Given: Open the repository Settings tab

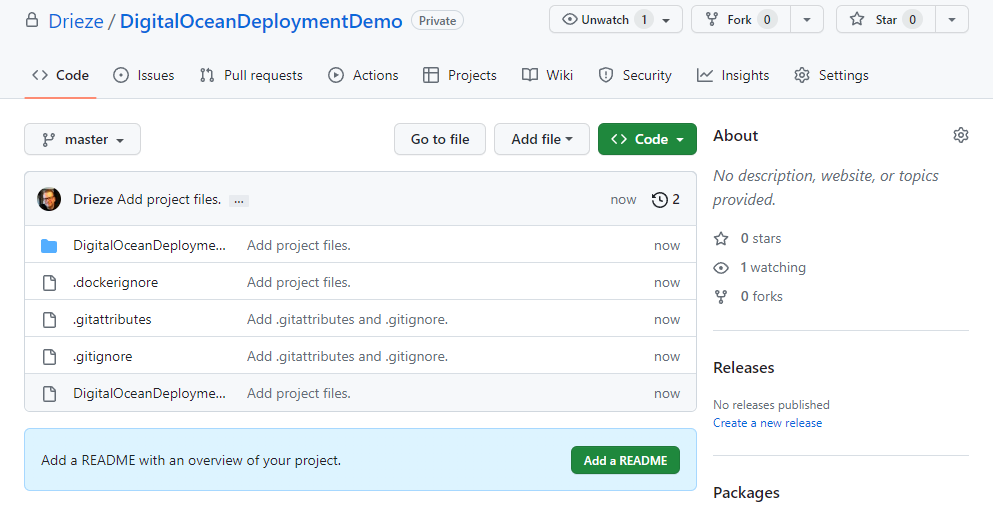Looking at the screenshot, I should 832,75.
